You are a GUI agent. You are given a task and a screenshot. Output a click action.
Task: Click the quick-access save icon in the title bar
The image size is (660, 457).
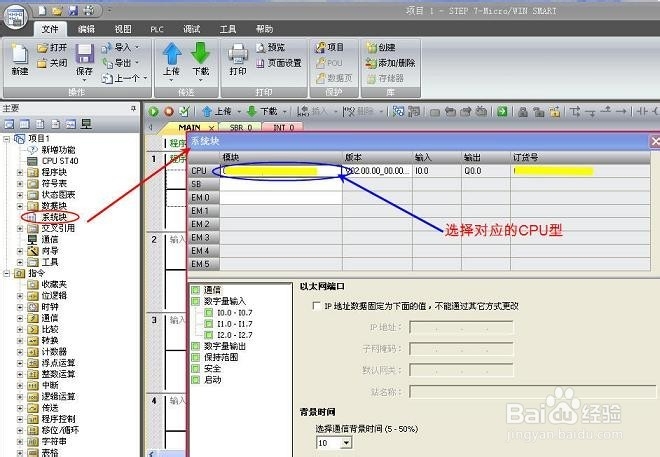point(74,10)
